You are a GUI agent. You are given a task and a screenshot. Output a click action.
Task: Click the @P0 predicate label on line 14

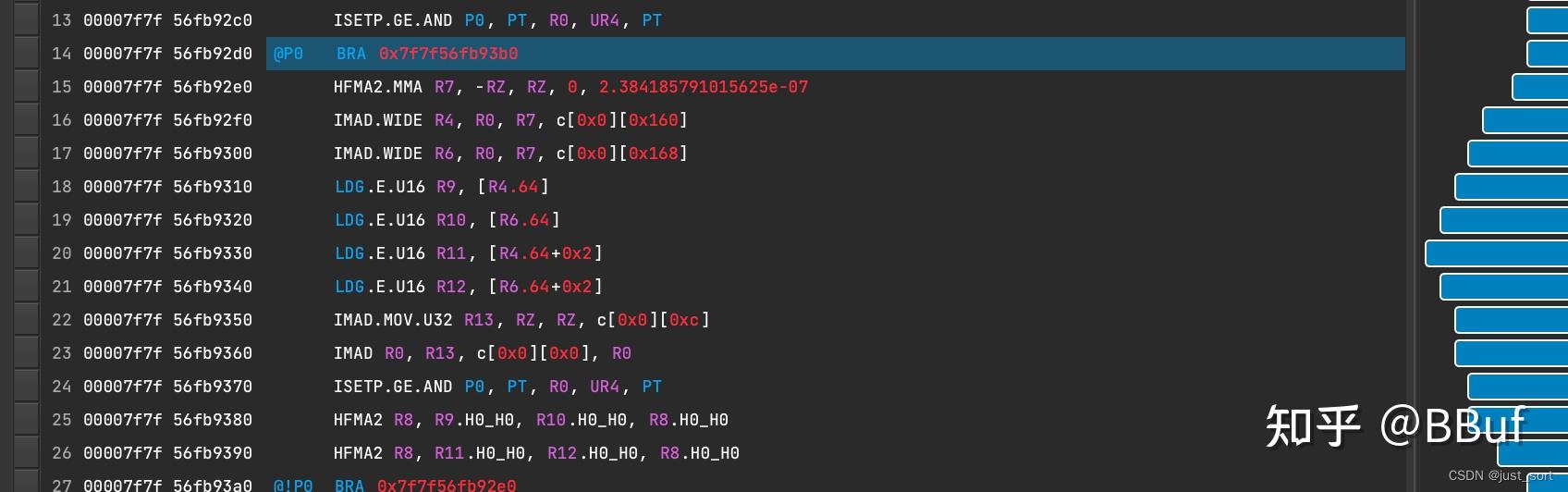click(288, 54)
